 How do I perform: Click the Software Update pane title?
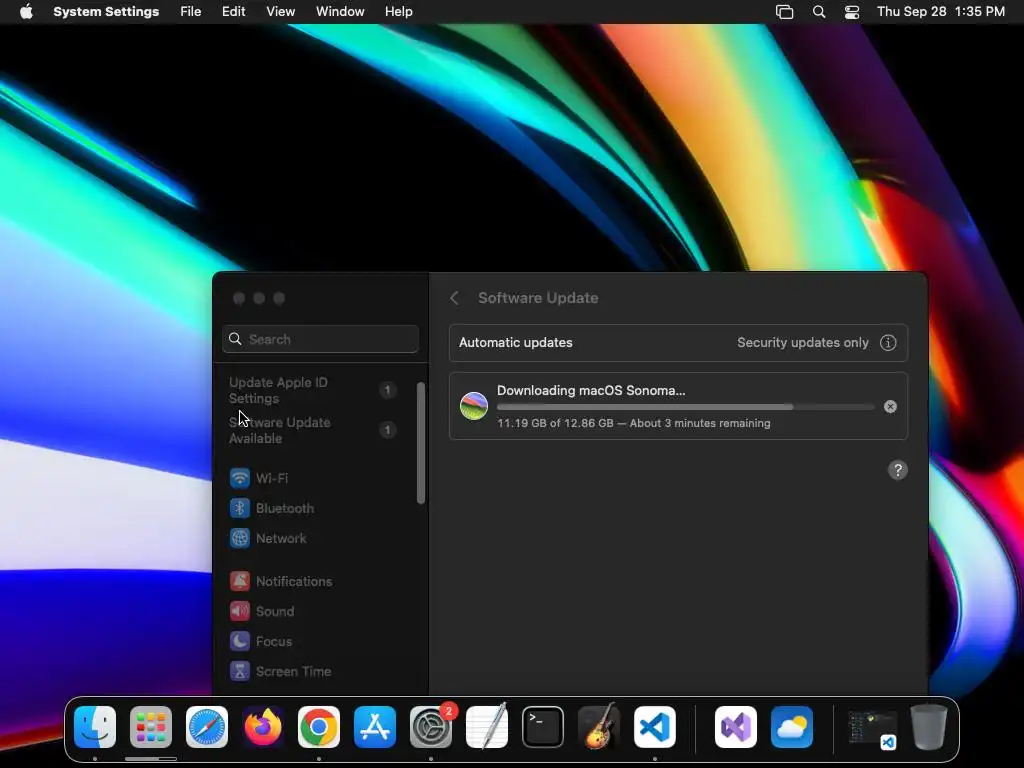(538, 298)
